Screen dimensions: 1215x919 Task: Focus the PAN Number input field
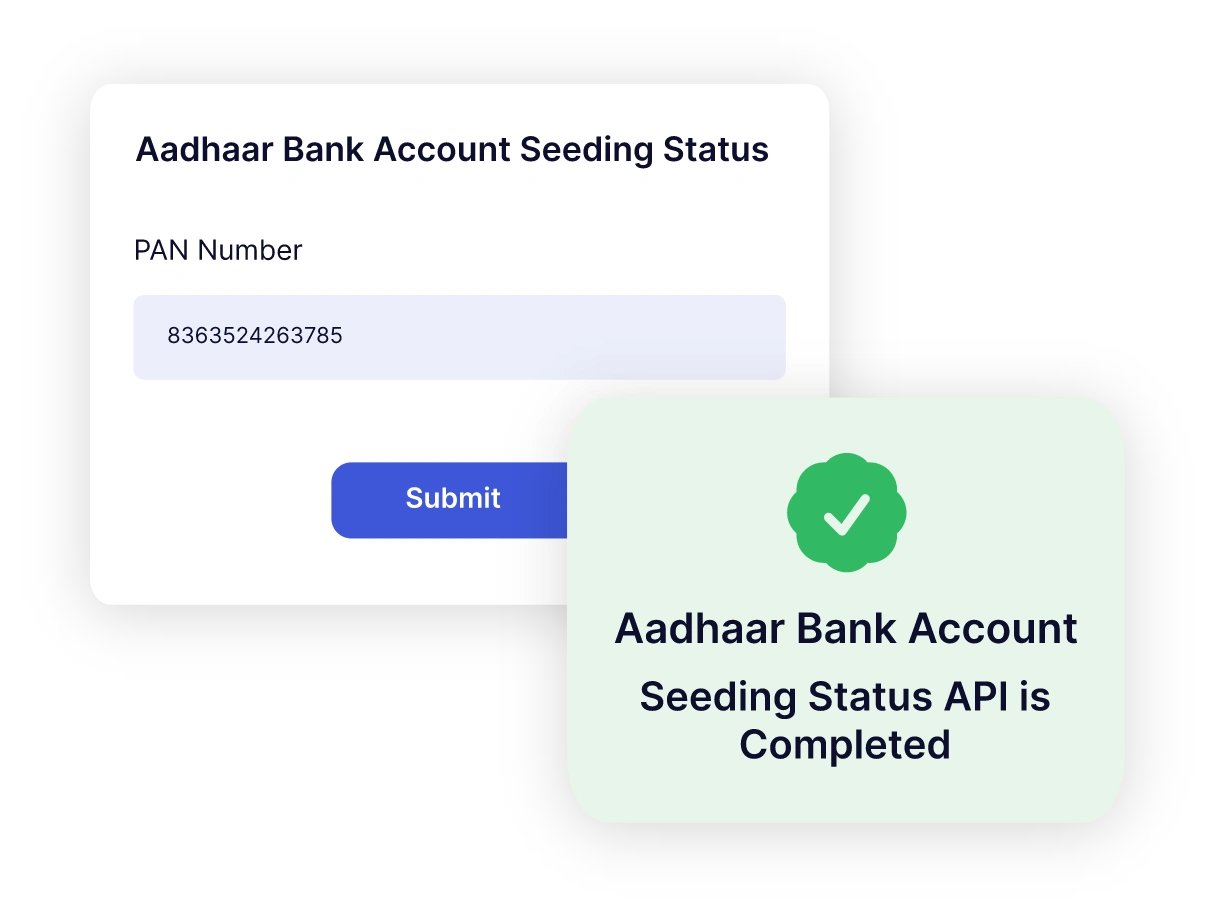pyautogui.click(x=459, y=337)
